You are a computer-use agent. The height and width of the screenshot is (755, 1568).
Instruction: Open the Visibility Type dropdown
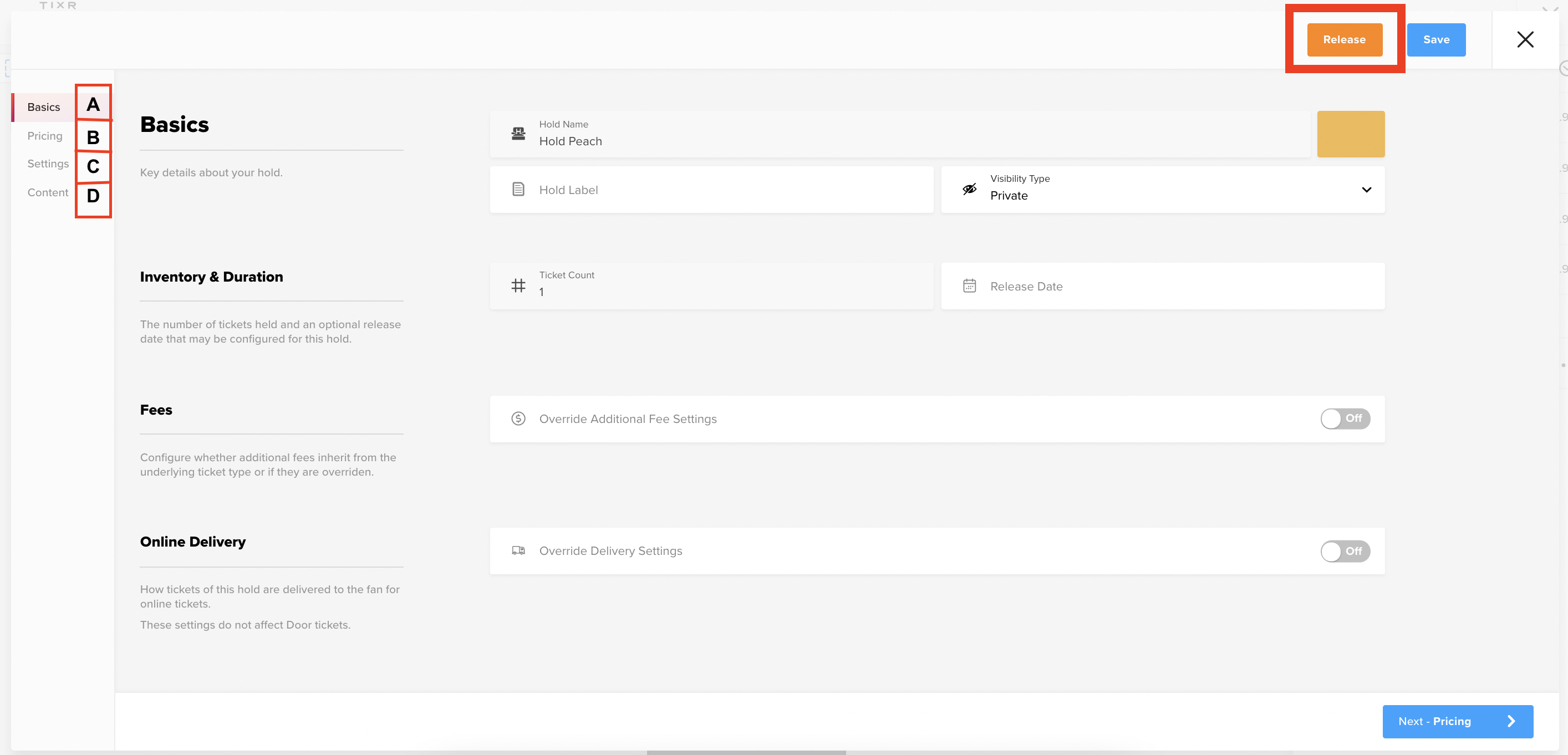[1162, 190]
